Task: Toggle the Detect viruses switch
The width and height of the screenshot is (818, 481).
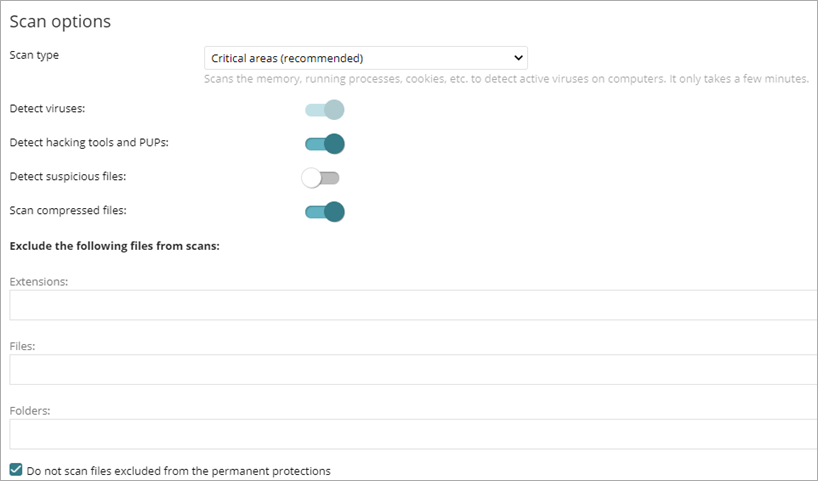Action: point(325,110)
